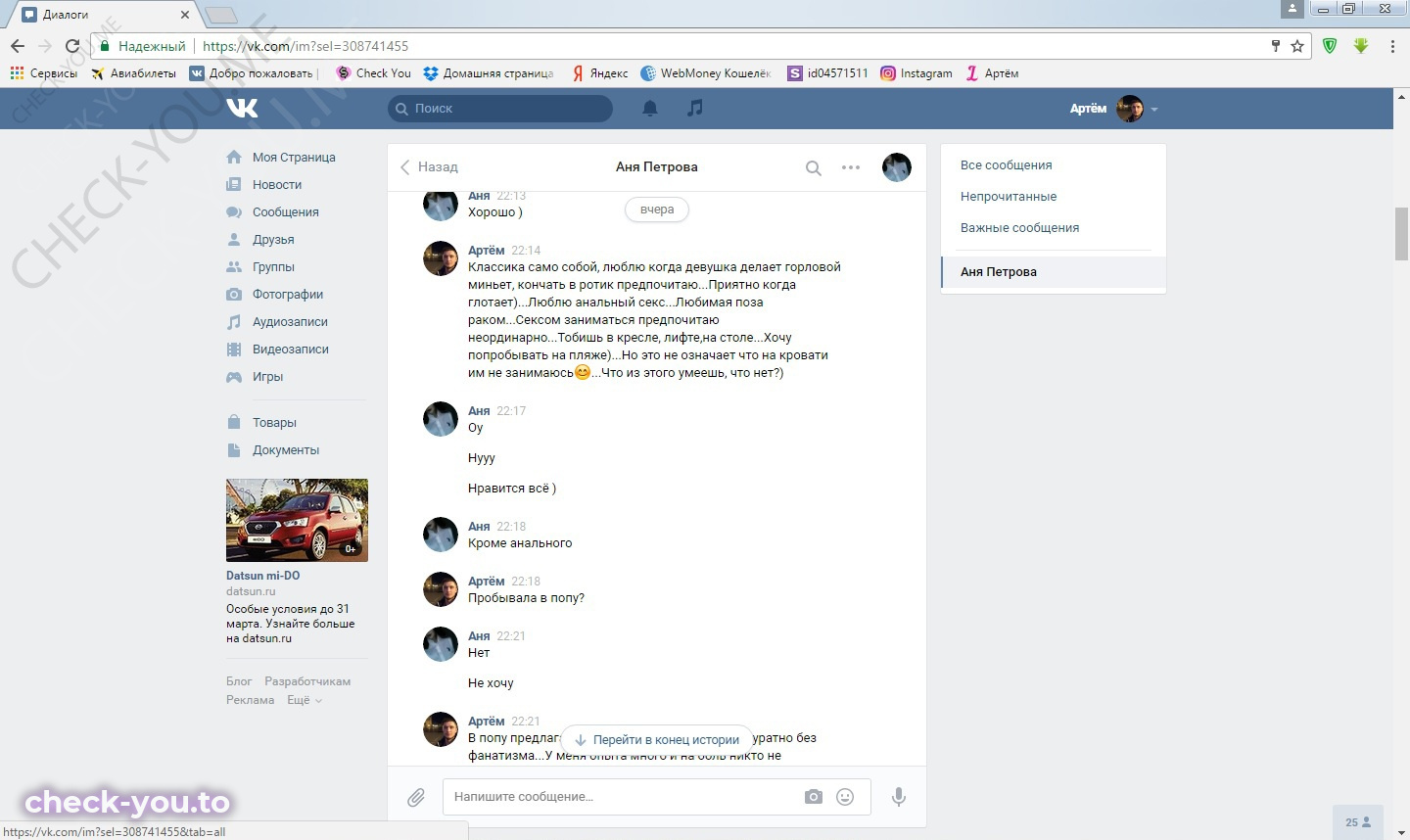Select Аня Петрова dialog tab
1410x840 pixels.
pos(1054,272)
